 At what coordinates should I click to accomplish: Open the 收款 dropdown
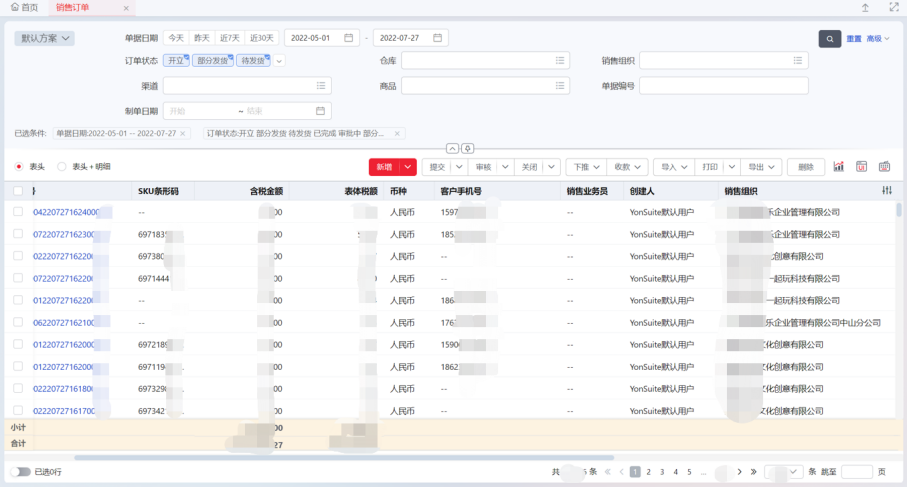[x=628, y=167]
